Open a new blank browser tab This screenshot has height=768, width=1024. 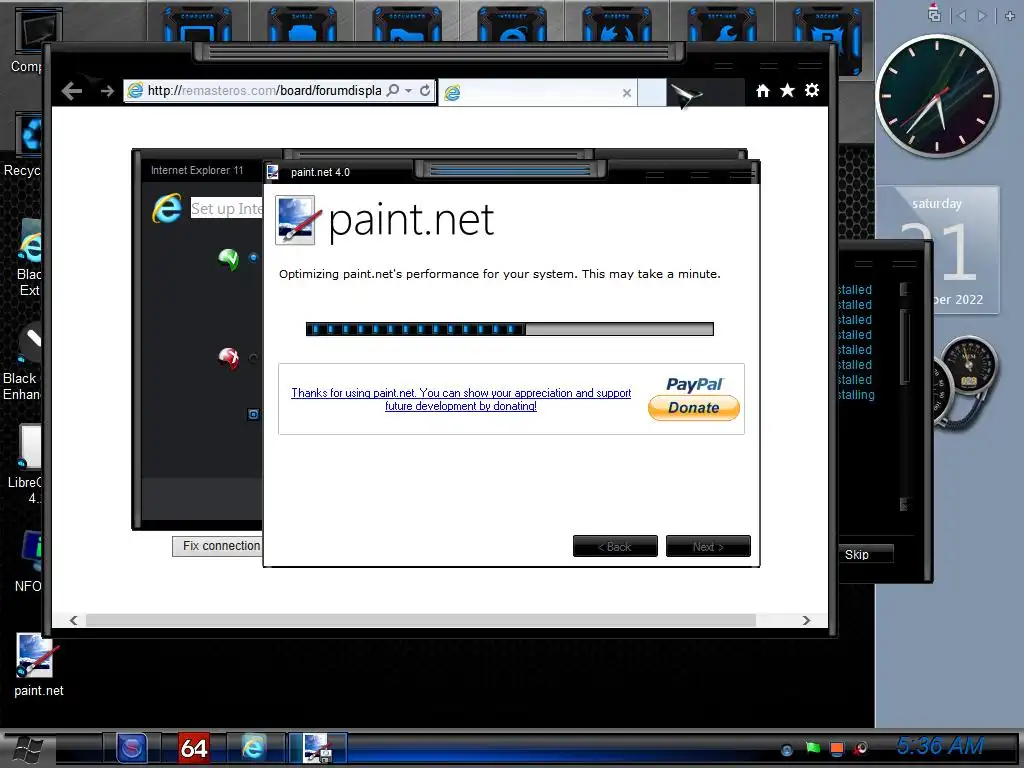(651, 92)
